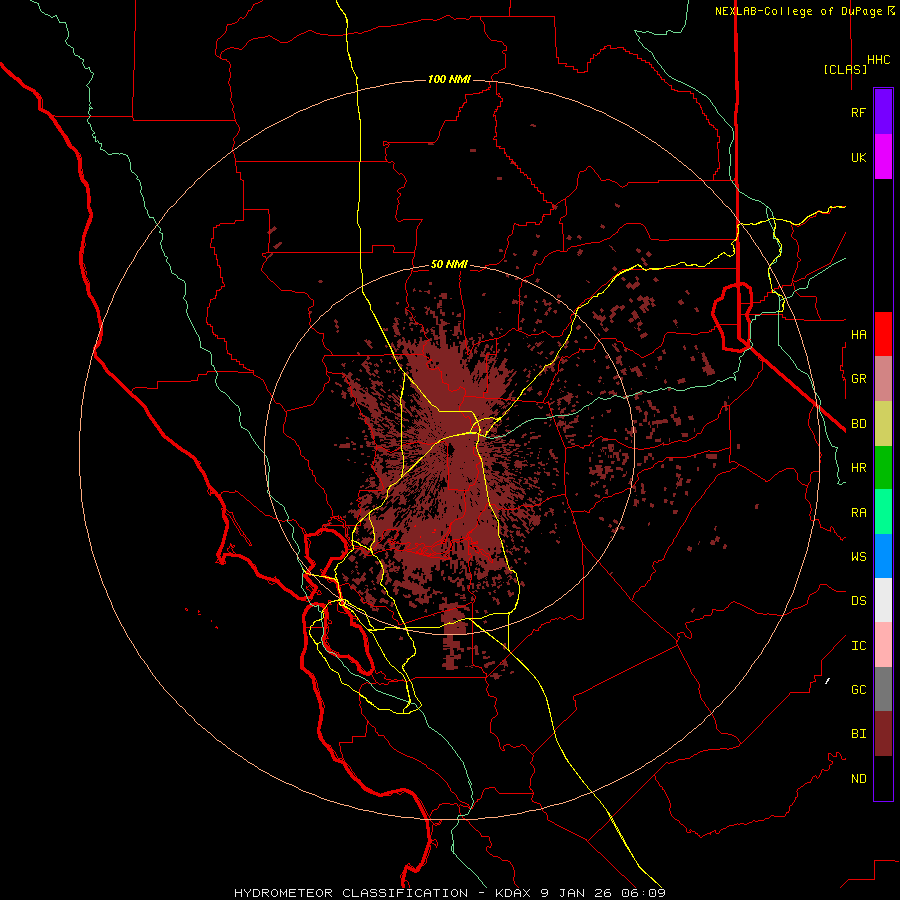The image size is (900, 900).
Task: Click the ND black legend swatch
Action: click(883, 778)
